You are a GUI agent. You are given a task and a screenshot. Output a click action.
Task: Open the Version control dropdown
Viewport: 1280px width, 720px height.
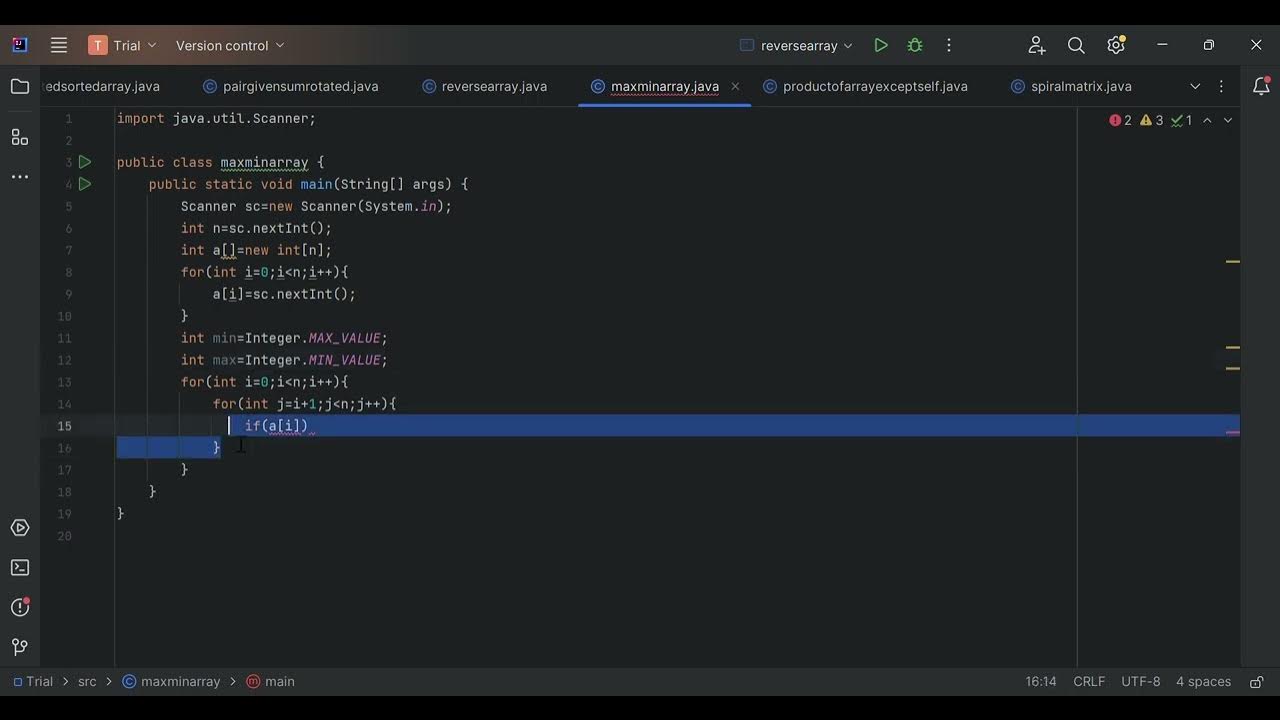[x=230, y=45]
